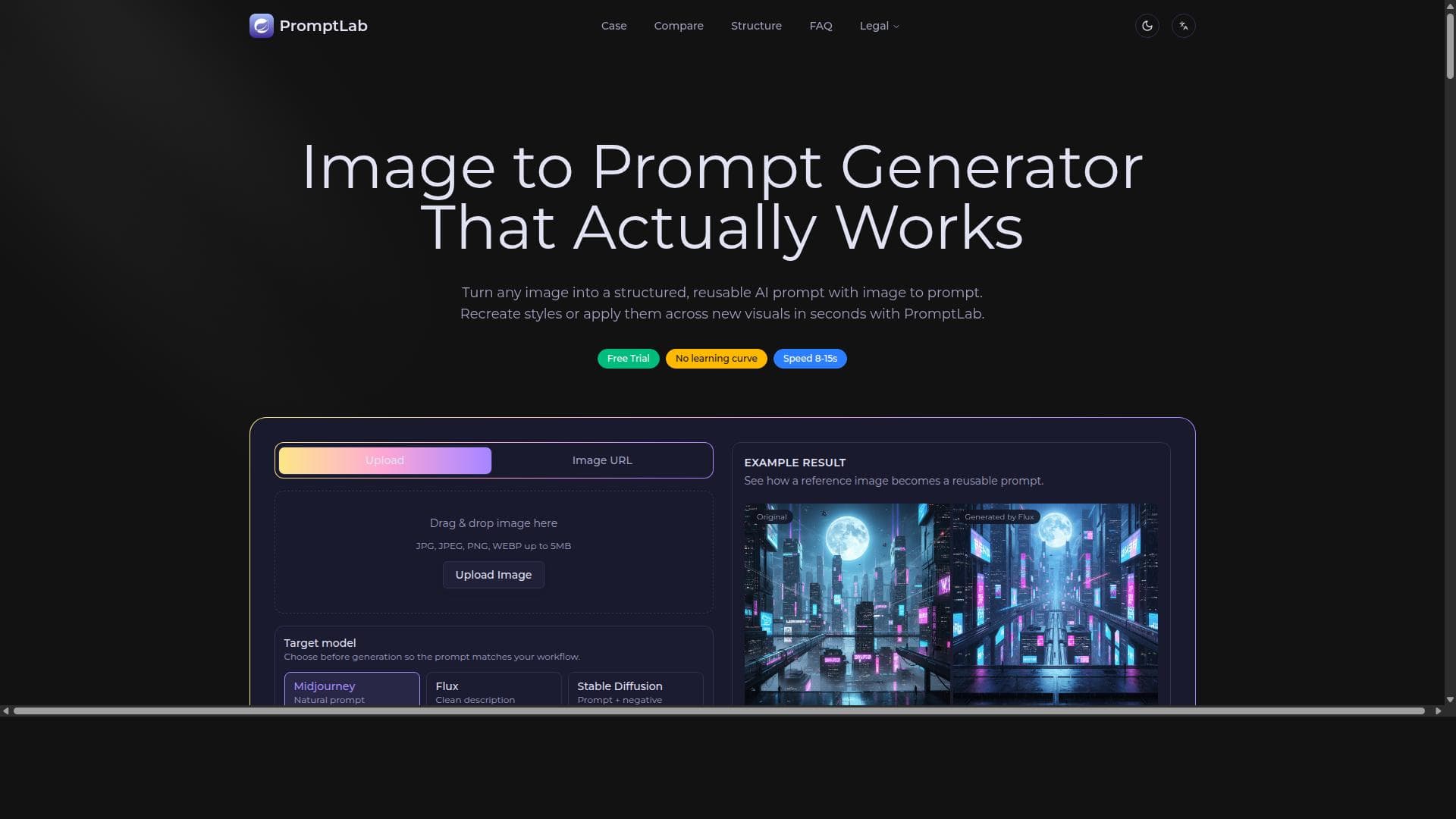The image size is (1456, 819).
Task: Click the Target model label
Action: 320,643
